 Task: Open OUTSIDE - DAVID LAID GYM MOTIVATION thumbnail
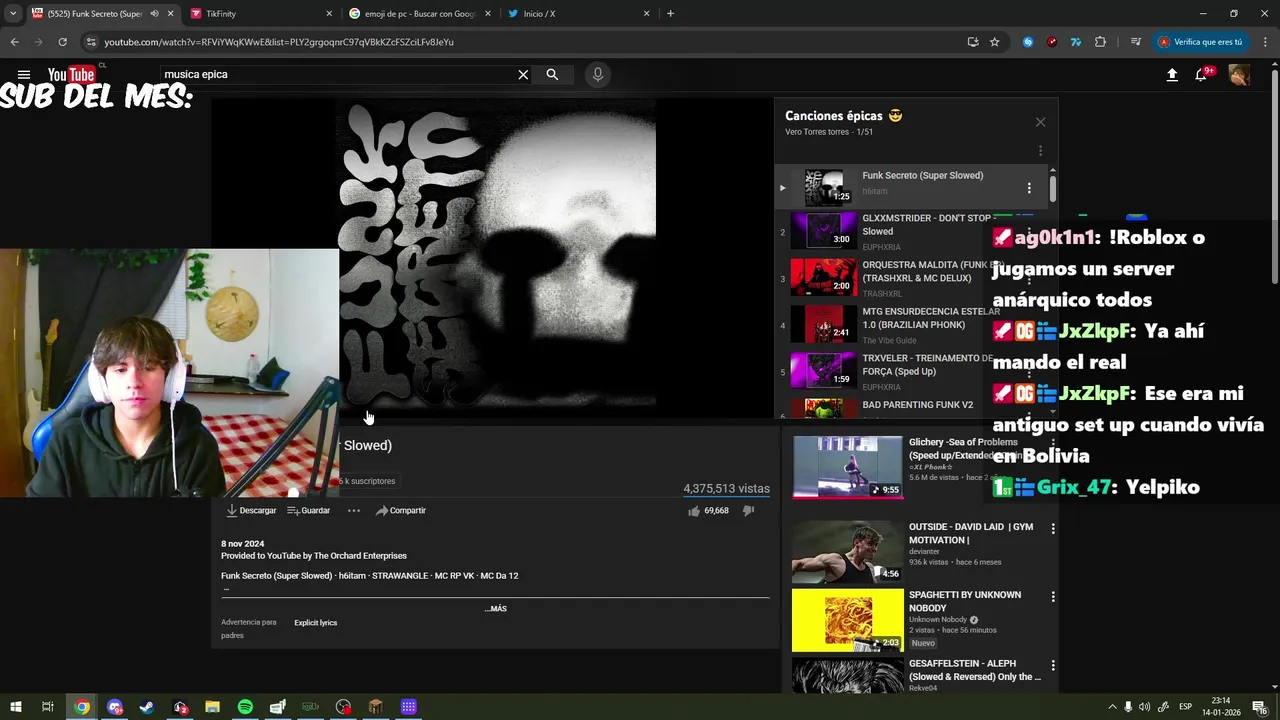(x=847, y=552)
